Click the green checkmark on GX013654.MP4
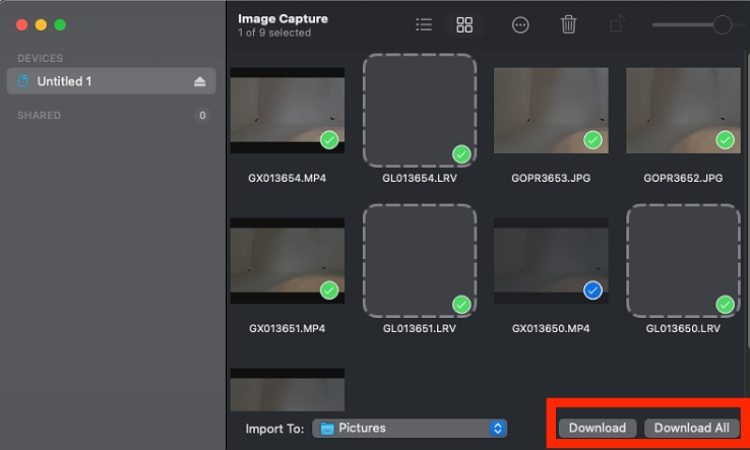This screenshot has width=750, height=450. tap(329, 140)
